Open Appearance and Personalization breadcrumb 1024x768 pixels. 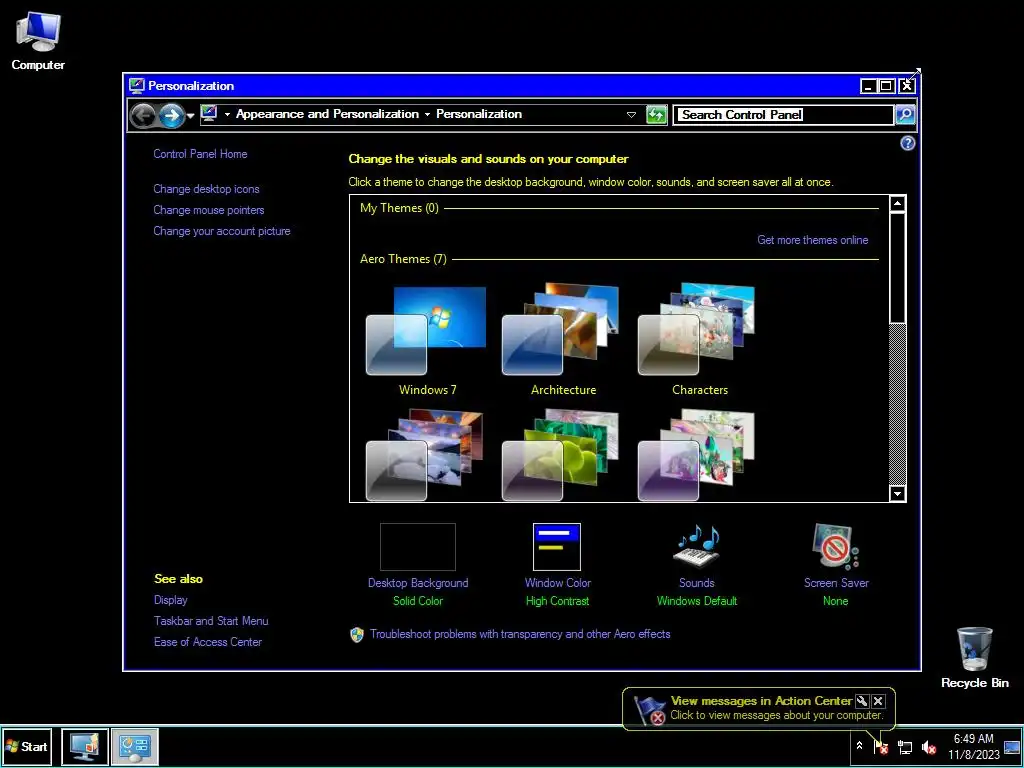(327, 114)
